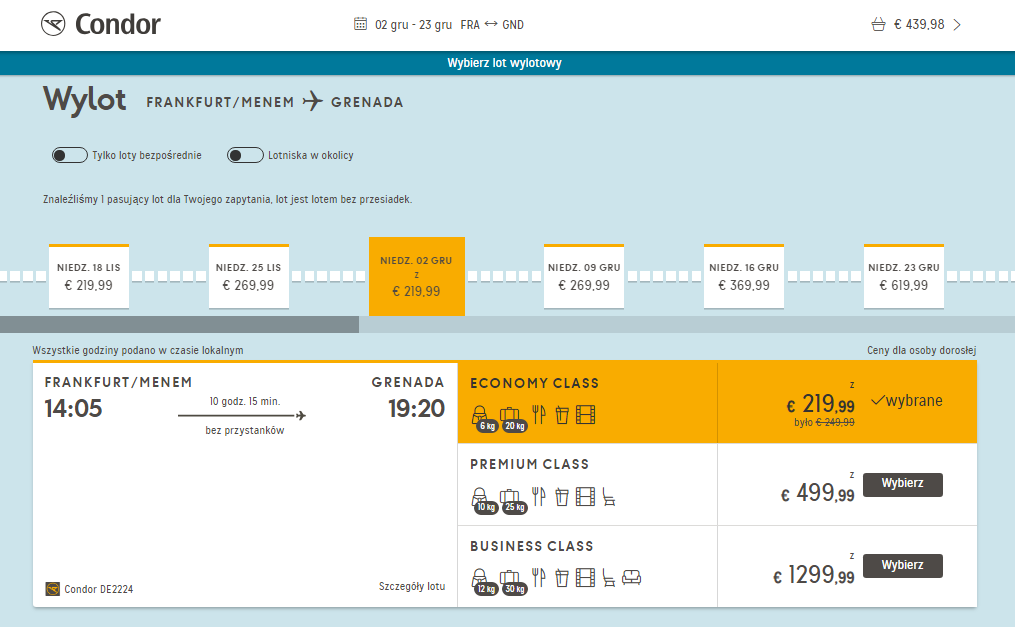
Task: Click the Business Class lounge sofa icon
Action: [631, 577]
